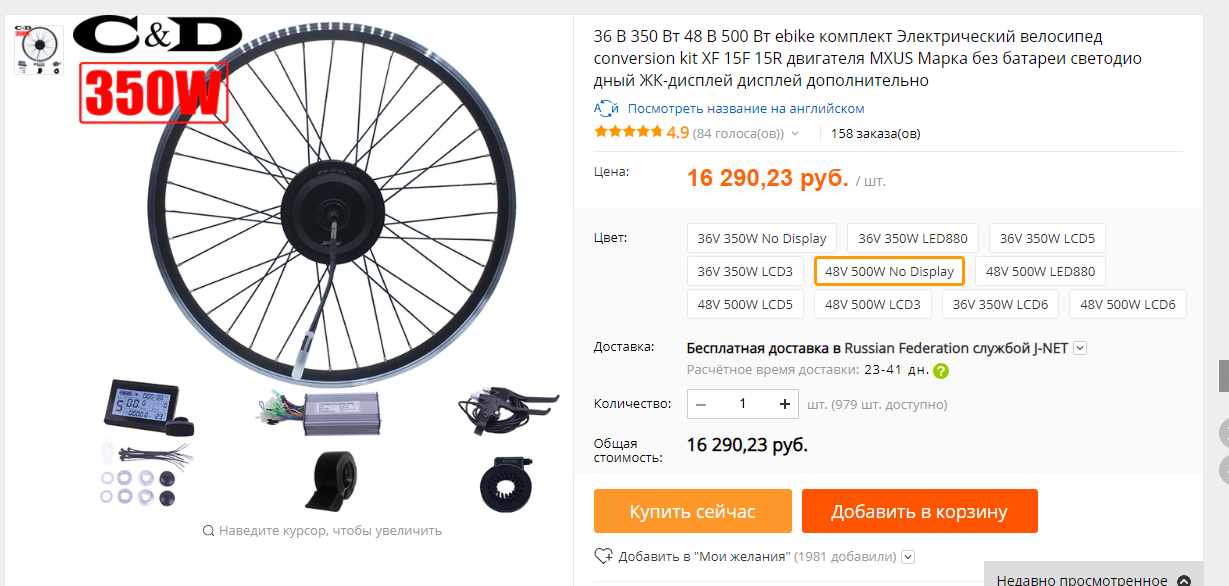Image resolution: width=1229 pixels, height=586 pixels.
Task: Click the five-star rating icons
Action: (628, 132)
